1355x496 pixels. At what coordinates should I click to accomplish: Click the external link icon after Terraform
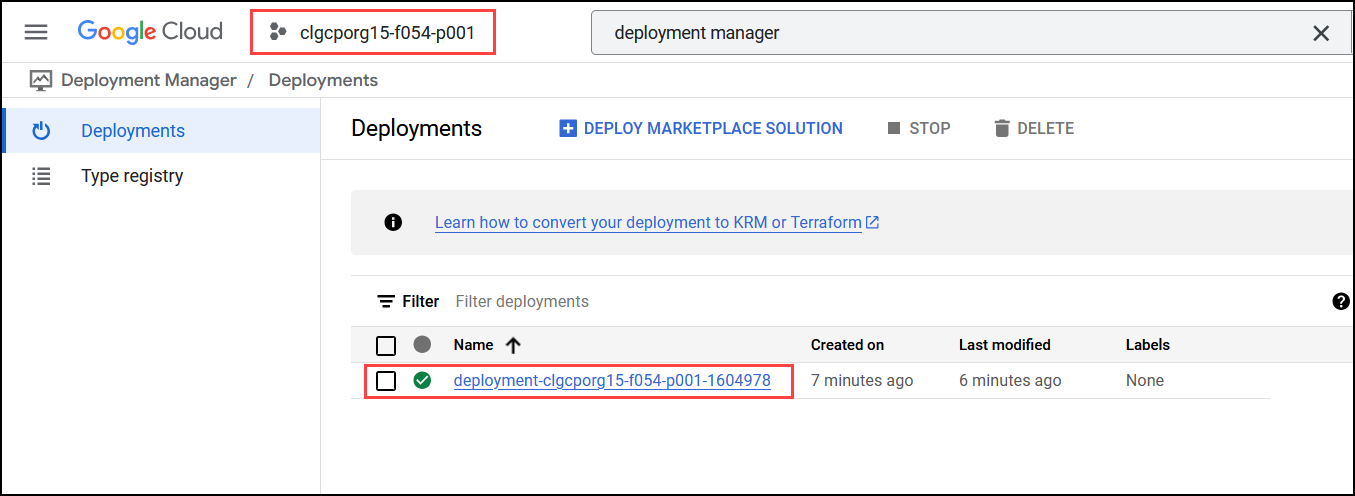872,222
